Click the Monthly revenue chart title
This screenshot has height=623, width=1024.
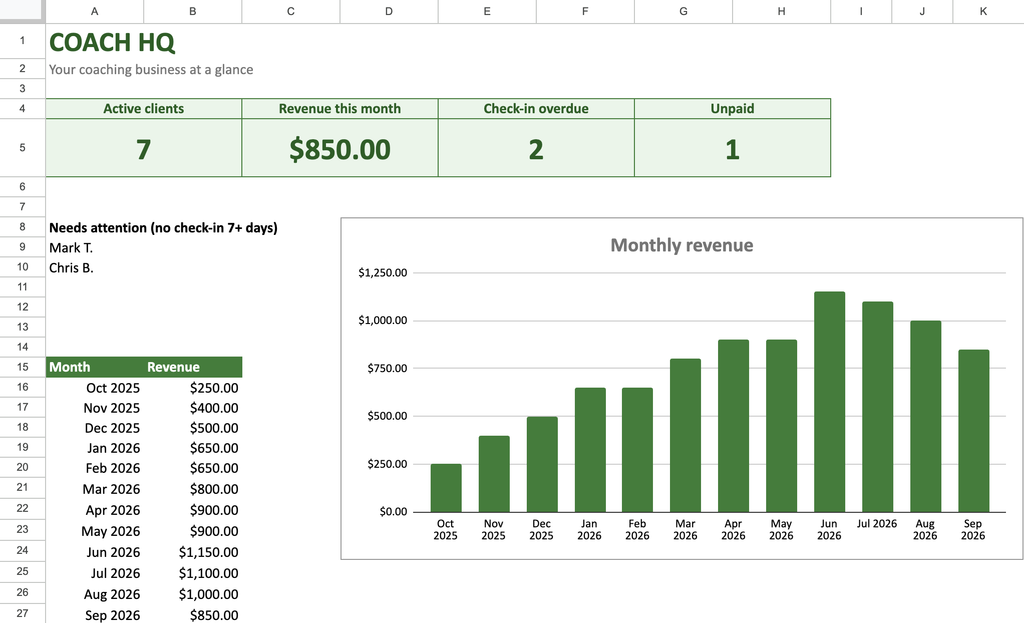(x=682, y=245)
